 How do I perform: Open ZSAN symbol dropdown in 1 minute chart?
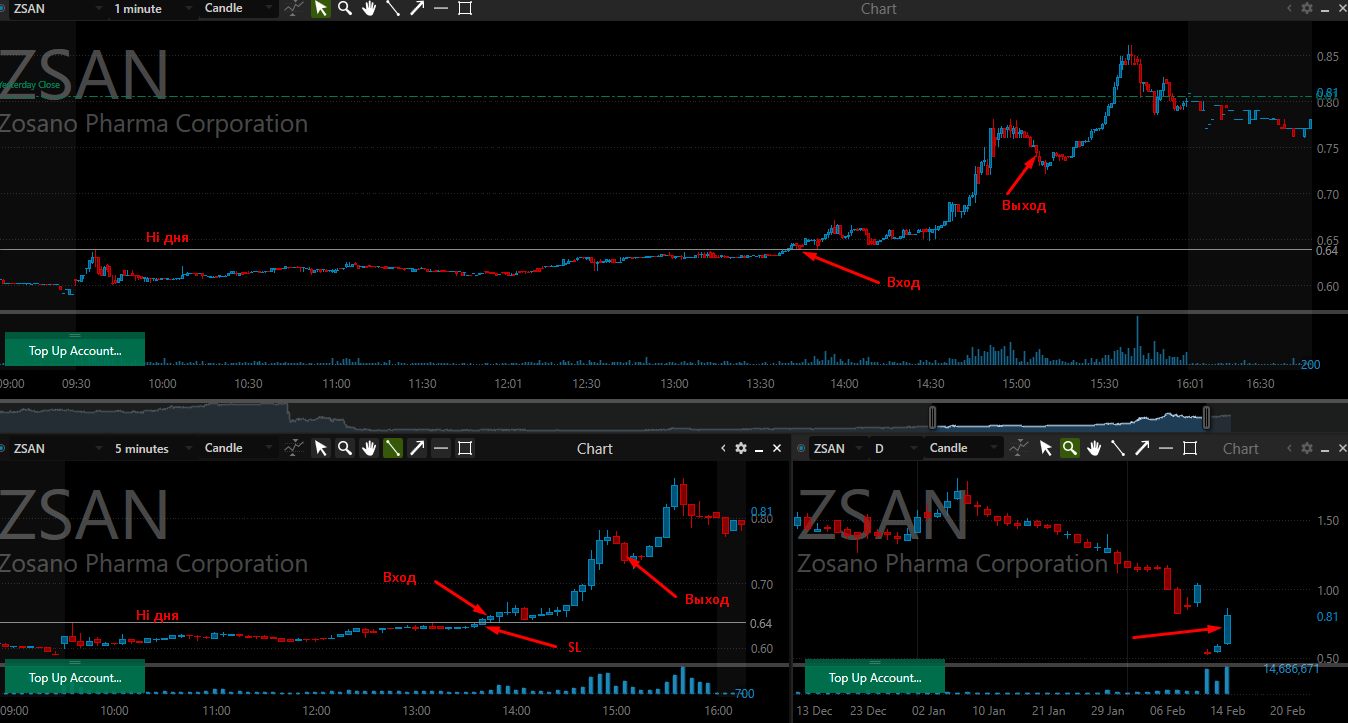point(57,8)
